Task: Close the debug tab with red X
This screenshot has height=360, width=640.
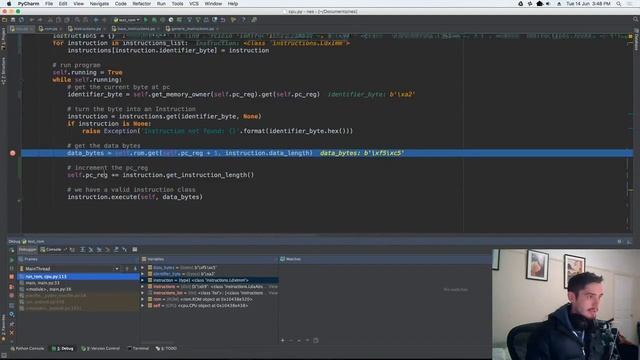Action: pos(12,333)
